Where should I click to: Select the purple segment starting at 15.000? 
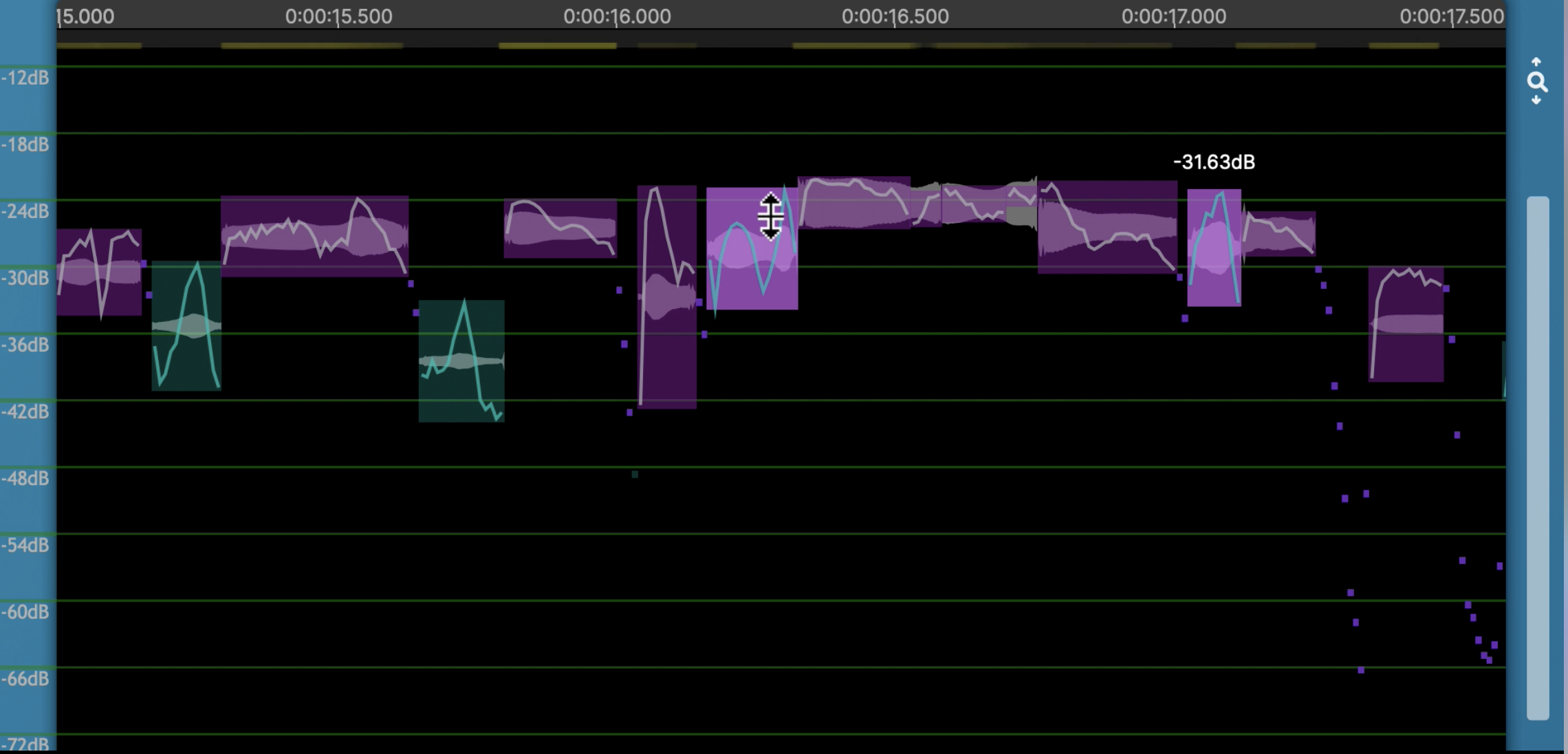99,272
